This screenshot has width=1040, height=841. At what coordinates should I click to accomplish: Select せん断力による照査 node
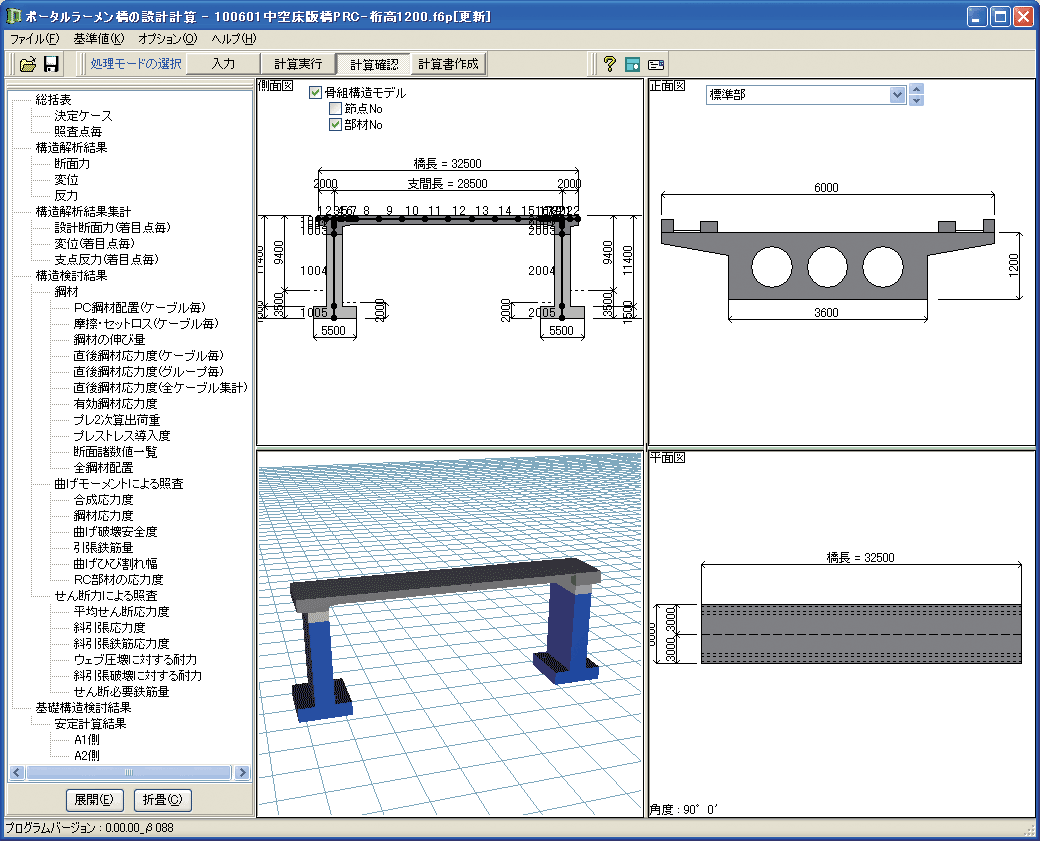[105, 596]
